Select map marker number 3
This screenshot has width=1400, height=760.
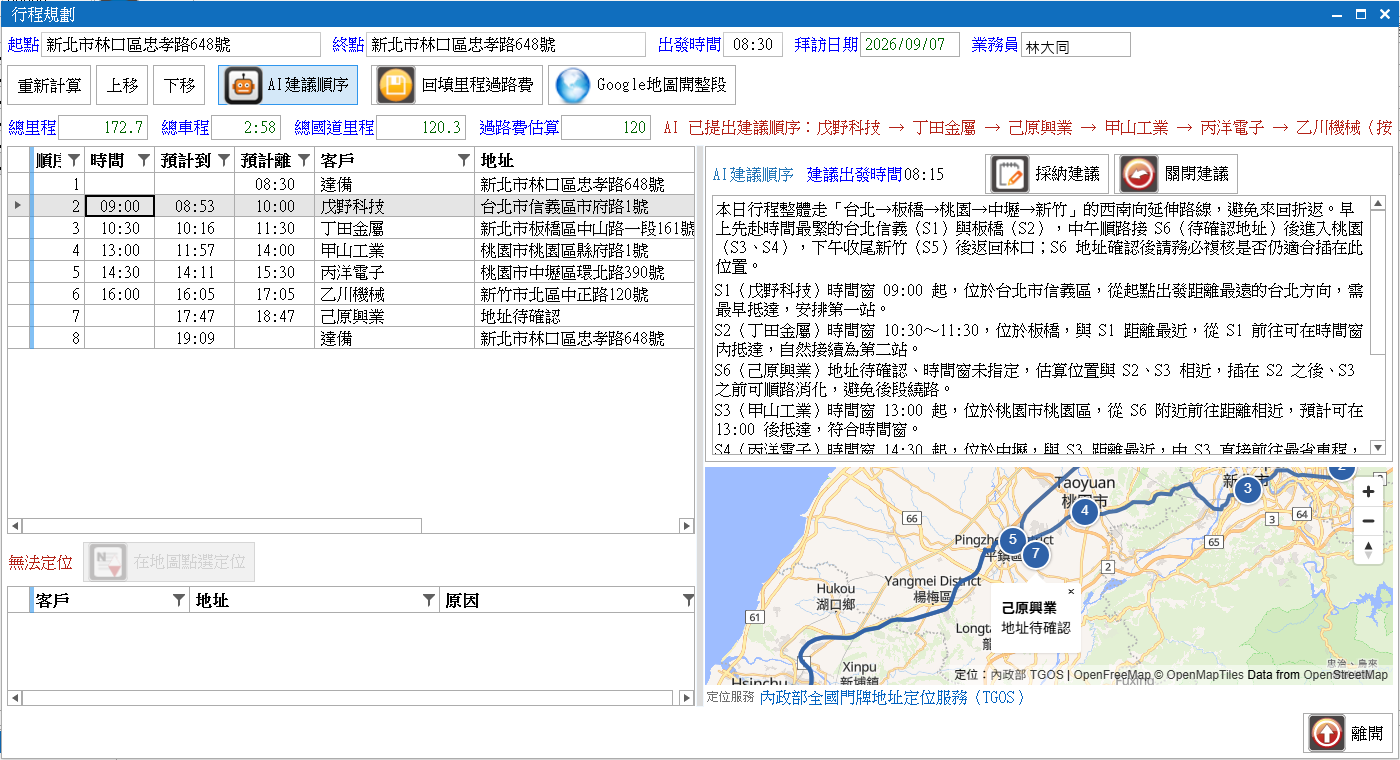tap(1247, 489)
